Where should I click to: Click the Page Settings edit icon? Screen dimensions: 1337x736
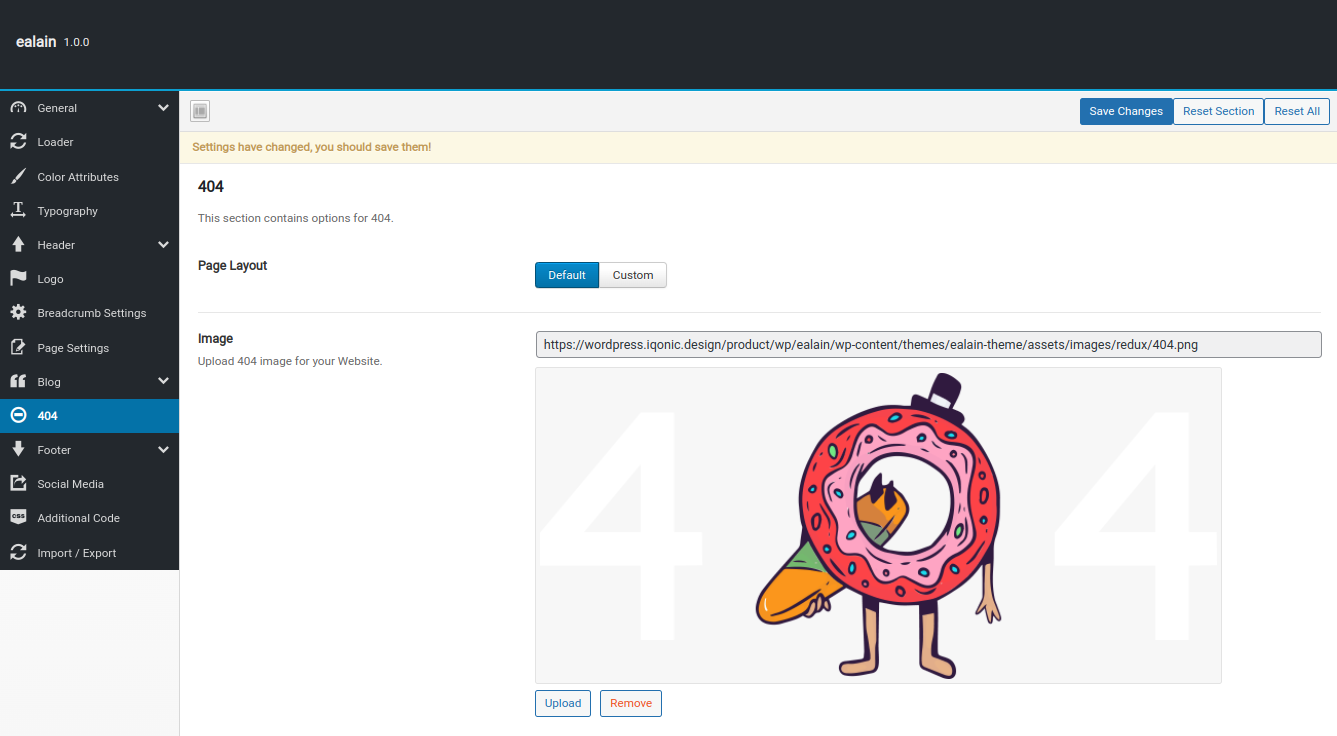(x=18, y=348)
